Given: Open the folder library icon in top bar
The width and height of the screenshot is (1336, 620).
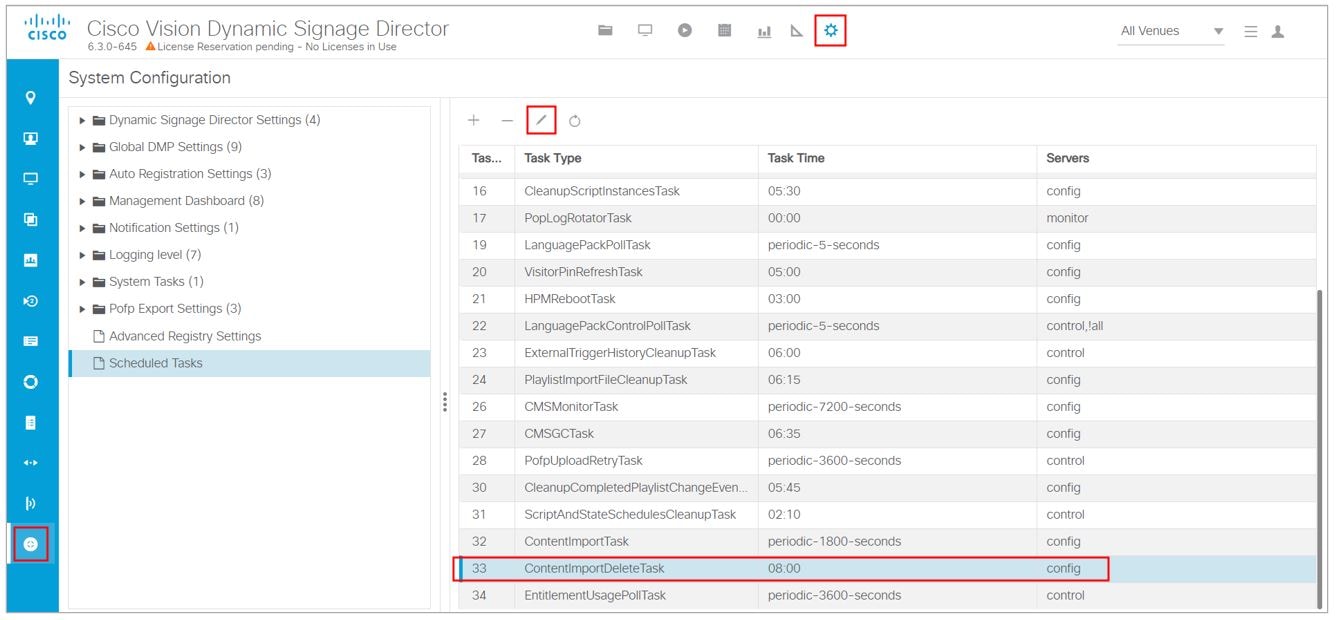Looking at the screenshot, I should [605, 31].
